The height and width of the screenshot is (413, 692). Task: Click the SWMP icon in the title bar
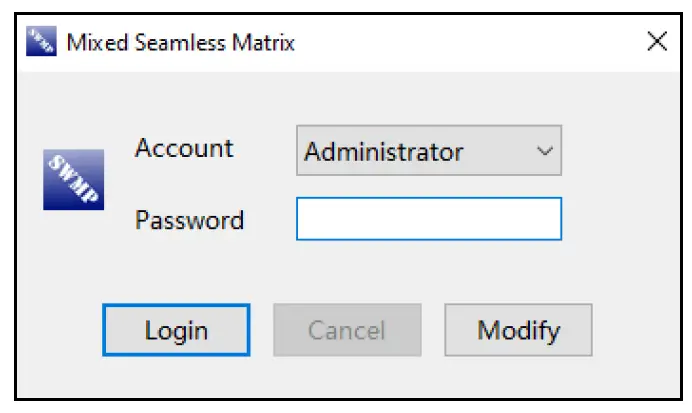tap(40, 42)
